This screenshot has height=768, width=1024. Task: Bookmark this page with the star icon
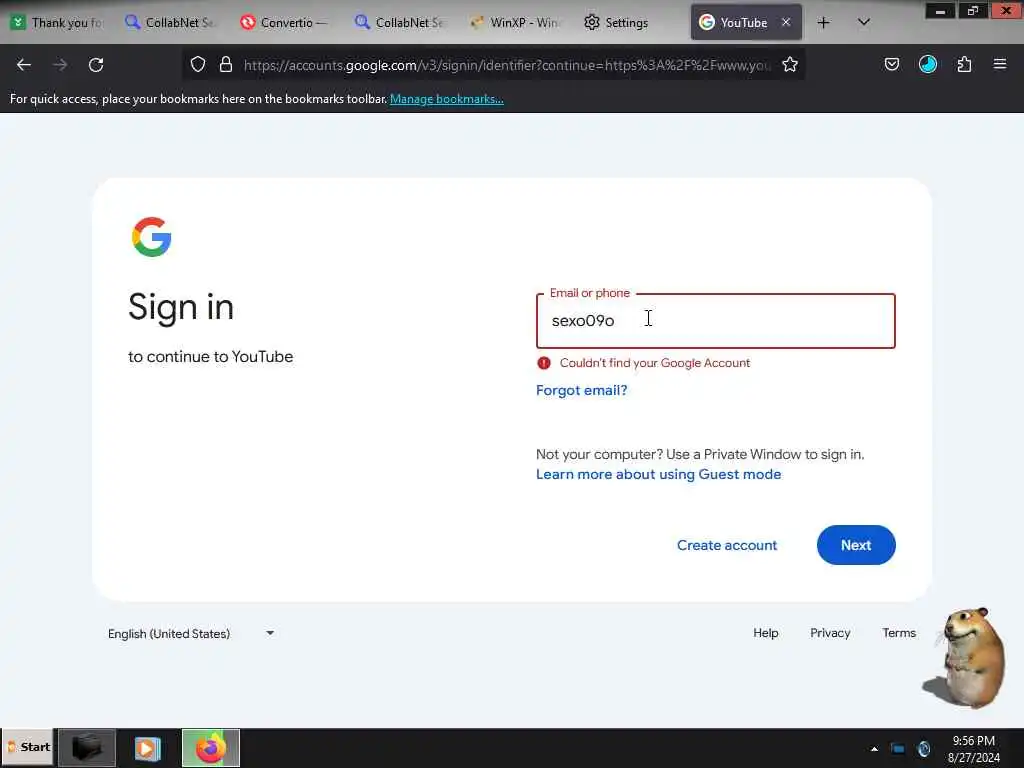[790, 64]
